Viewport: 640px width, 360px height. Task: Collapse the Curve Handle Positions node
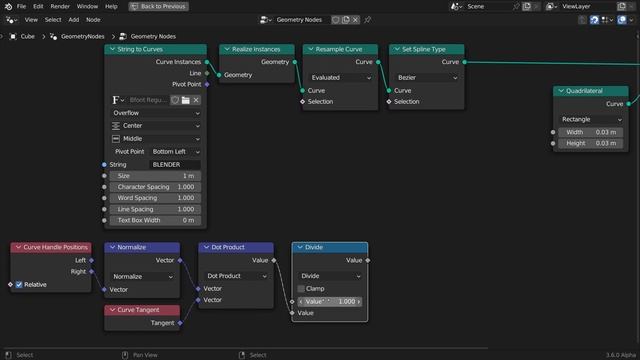point(18,247)
